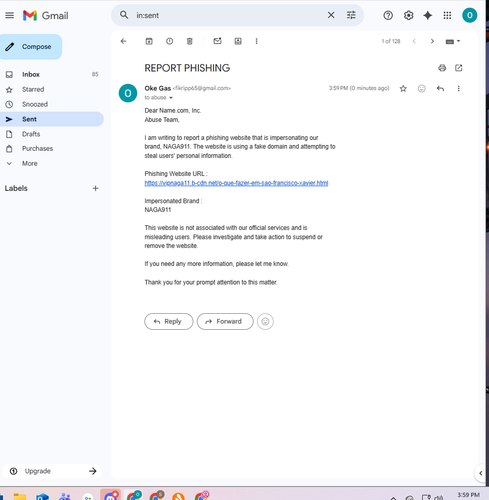Open Outlook from taskbar
Screen dimensions: 489x500
click(x=43, y=497)
